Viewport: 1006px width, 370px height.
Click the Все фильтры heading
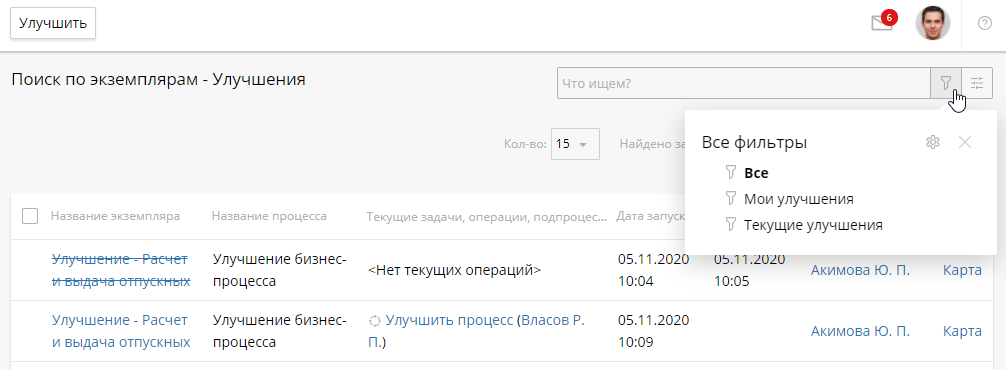pos(754,142)
